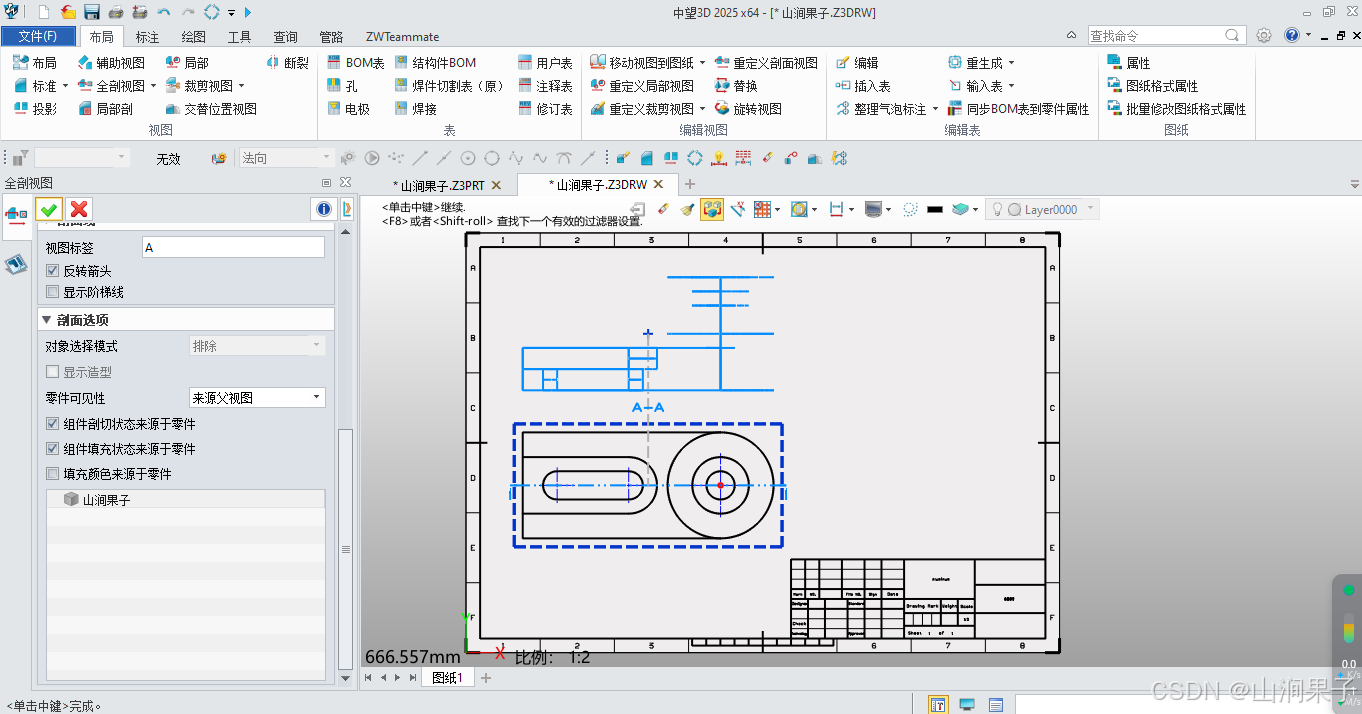Click the 修订表 revision table tool
The image size is (1362, 714).
point(546,109)
